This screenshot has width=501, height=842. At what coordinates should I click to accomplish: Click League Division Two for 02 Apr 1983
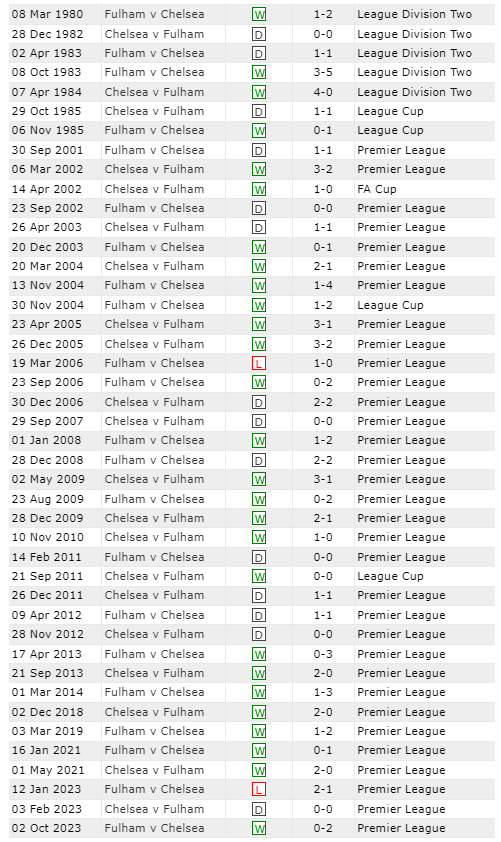(x=414, y=53)
